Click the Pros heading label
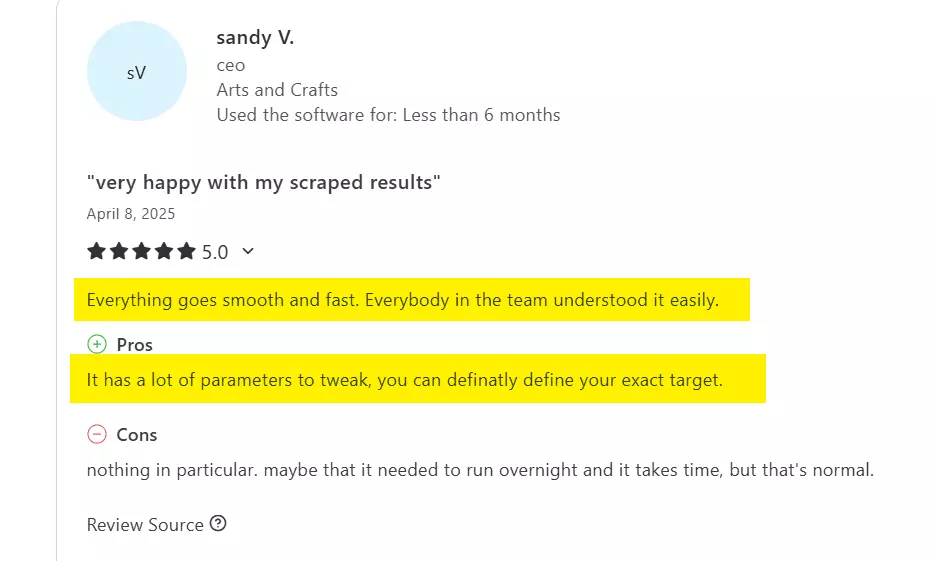This screenshot has width=933, height=561. click(135, 344)
